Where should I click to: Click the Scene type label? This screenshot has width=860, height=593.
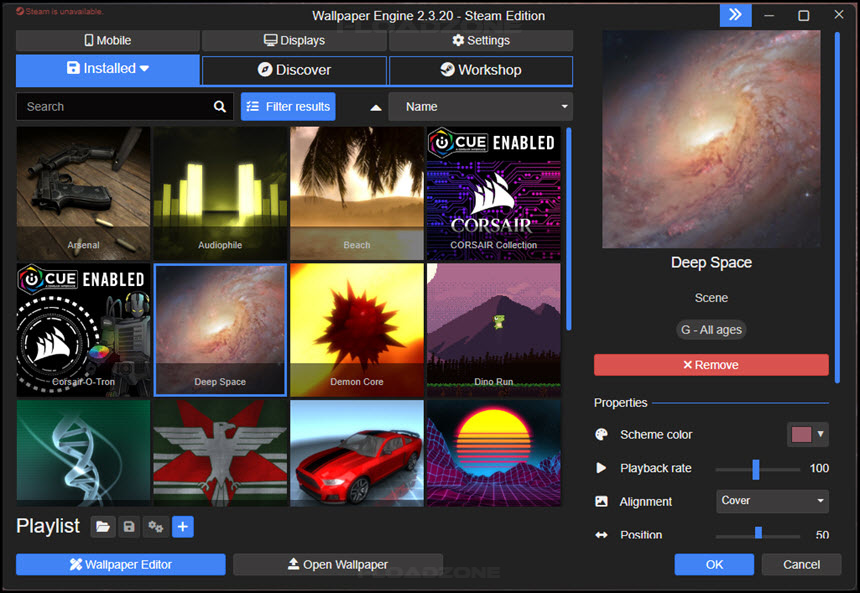711,298
